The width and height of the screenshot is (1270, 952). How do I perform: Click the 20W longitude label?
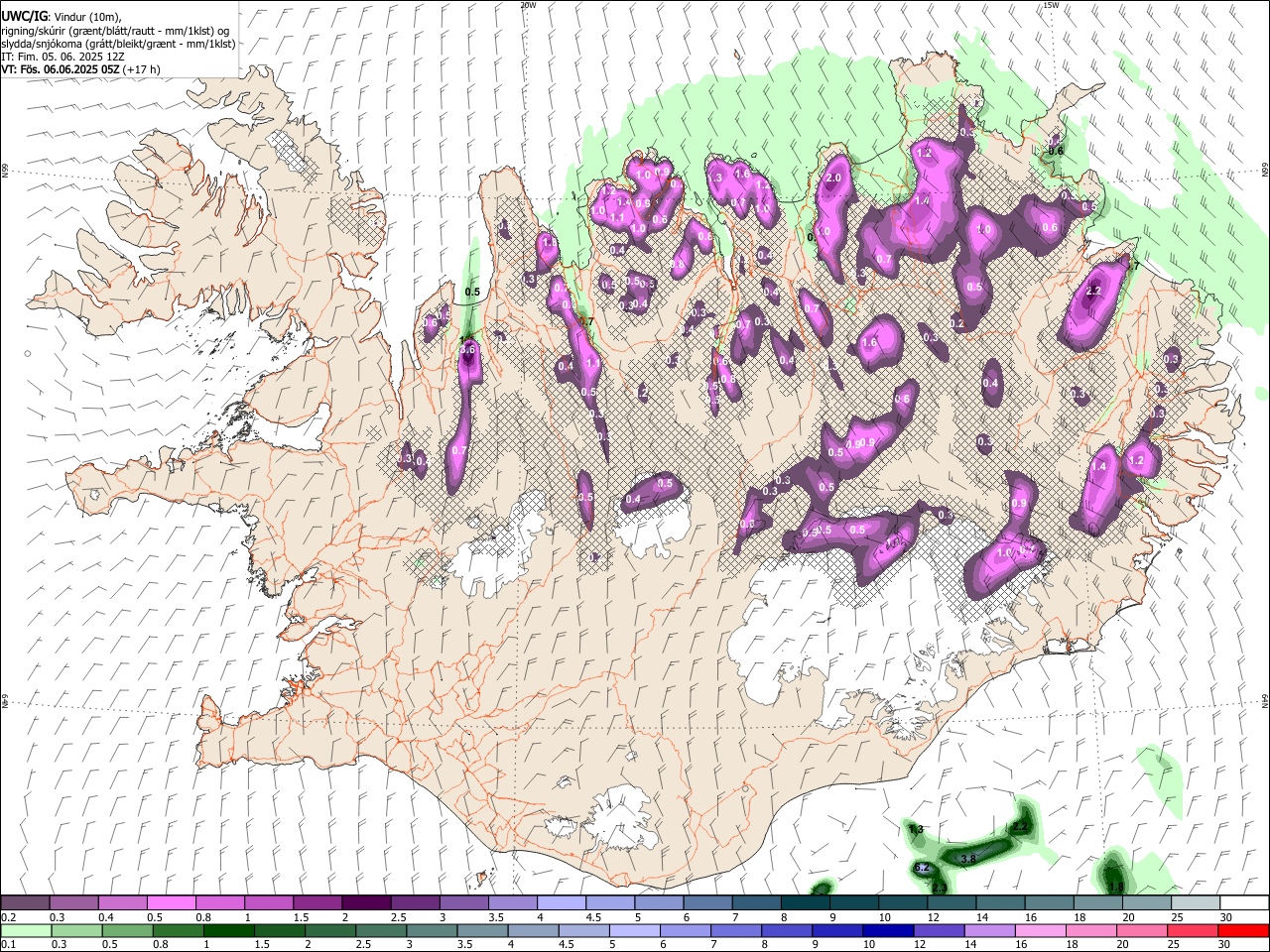(x=528, y=5)
